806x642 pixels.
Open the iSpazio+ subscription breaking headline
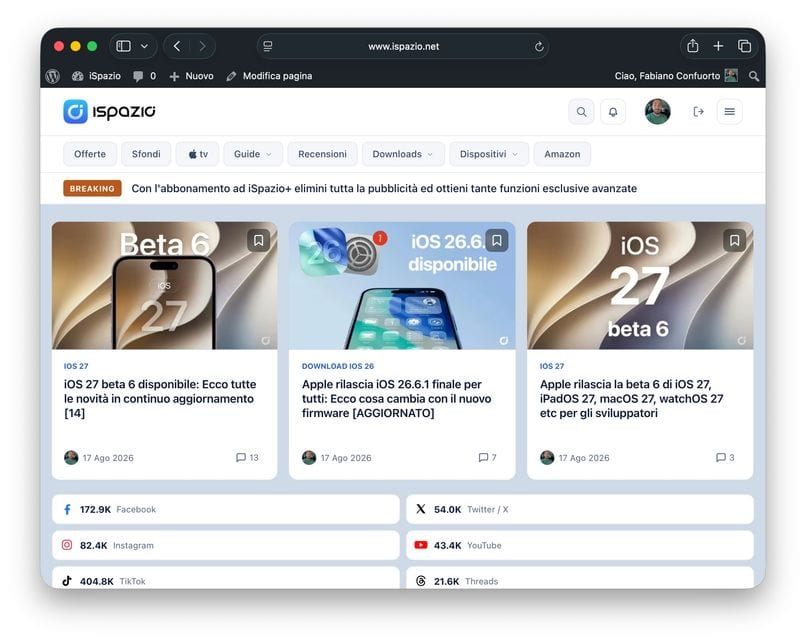(384, 189)
